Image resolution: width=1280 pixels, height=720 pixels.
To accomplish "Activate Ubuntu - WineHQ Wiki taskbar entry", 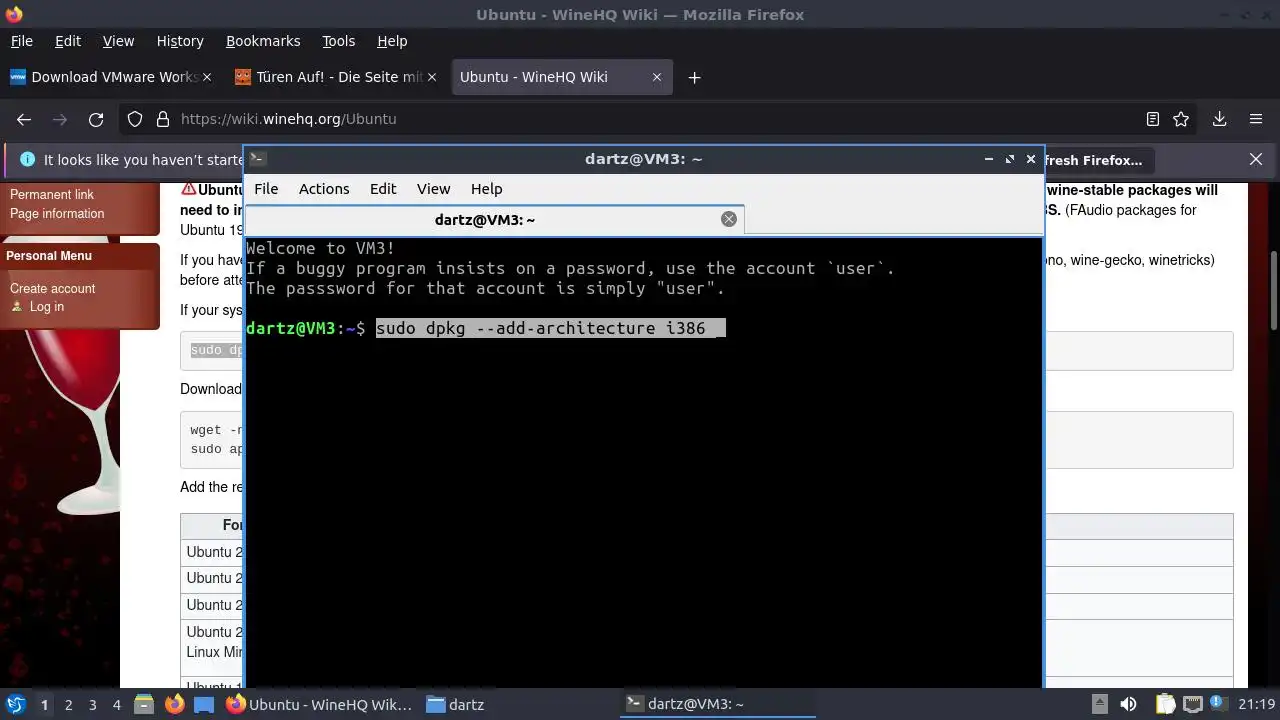I will 319,704.
